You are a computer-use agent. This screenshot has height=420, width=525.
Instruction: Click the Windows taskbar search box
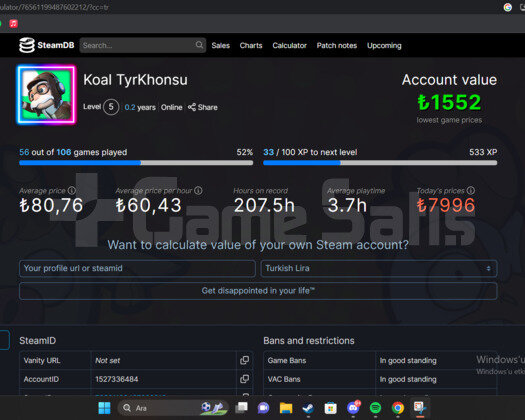pyautogui.click(x=173, y=408)
